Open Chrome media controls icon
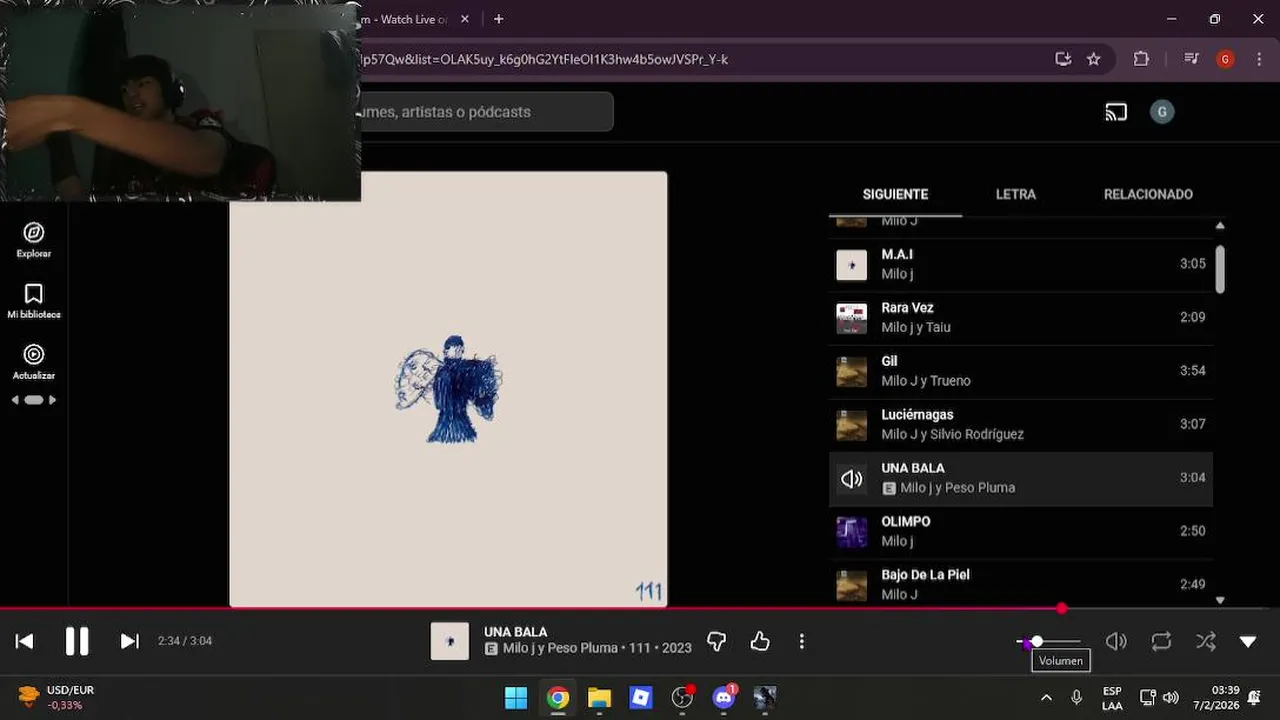The height and width of the screenshot is (720, 1280). click(1191, 59)
